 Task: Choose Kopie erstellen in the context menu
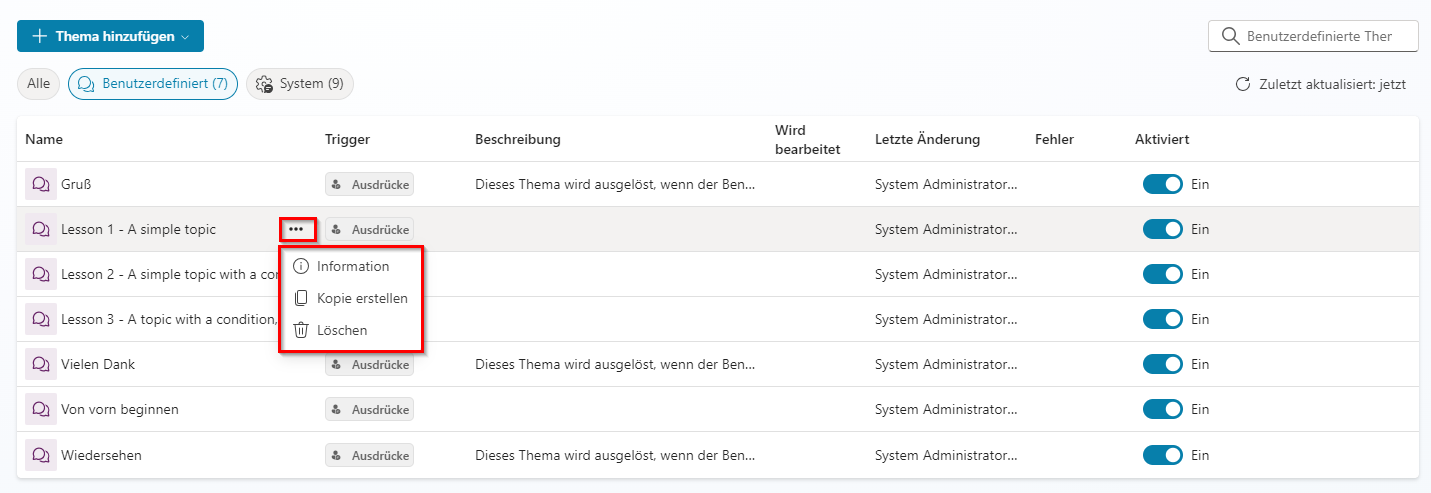[x=361, y=298]
